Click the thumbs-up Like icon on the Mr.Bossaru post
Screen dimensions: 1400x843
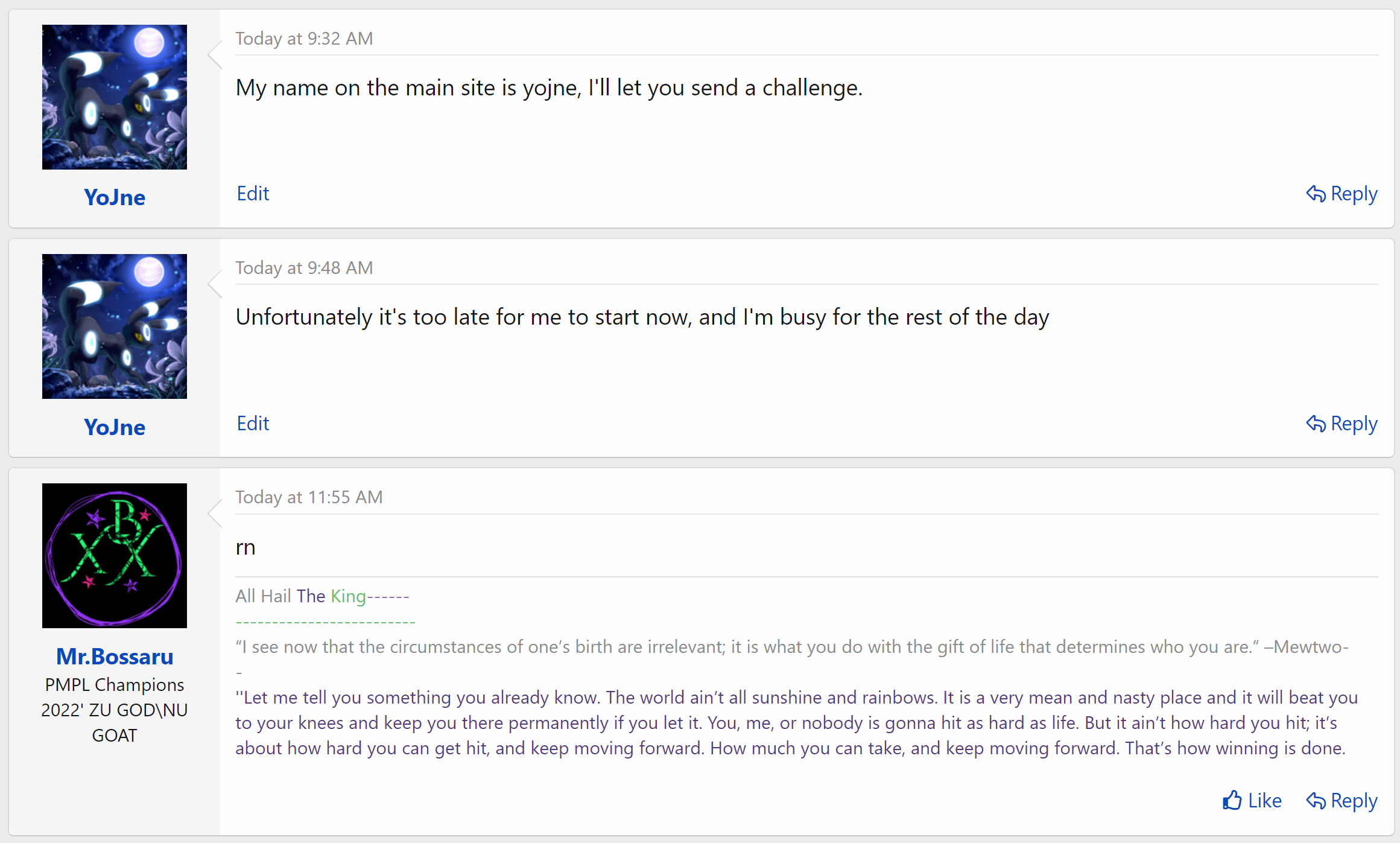[1232, 800]
